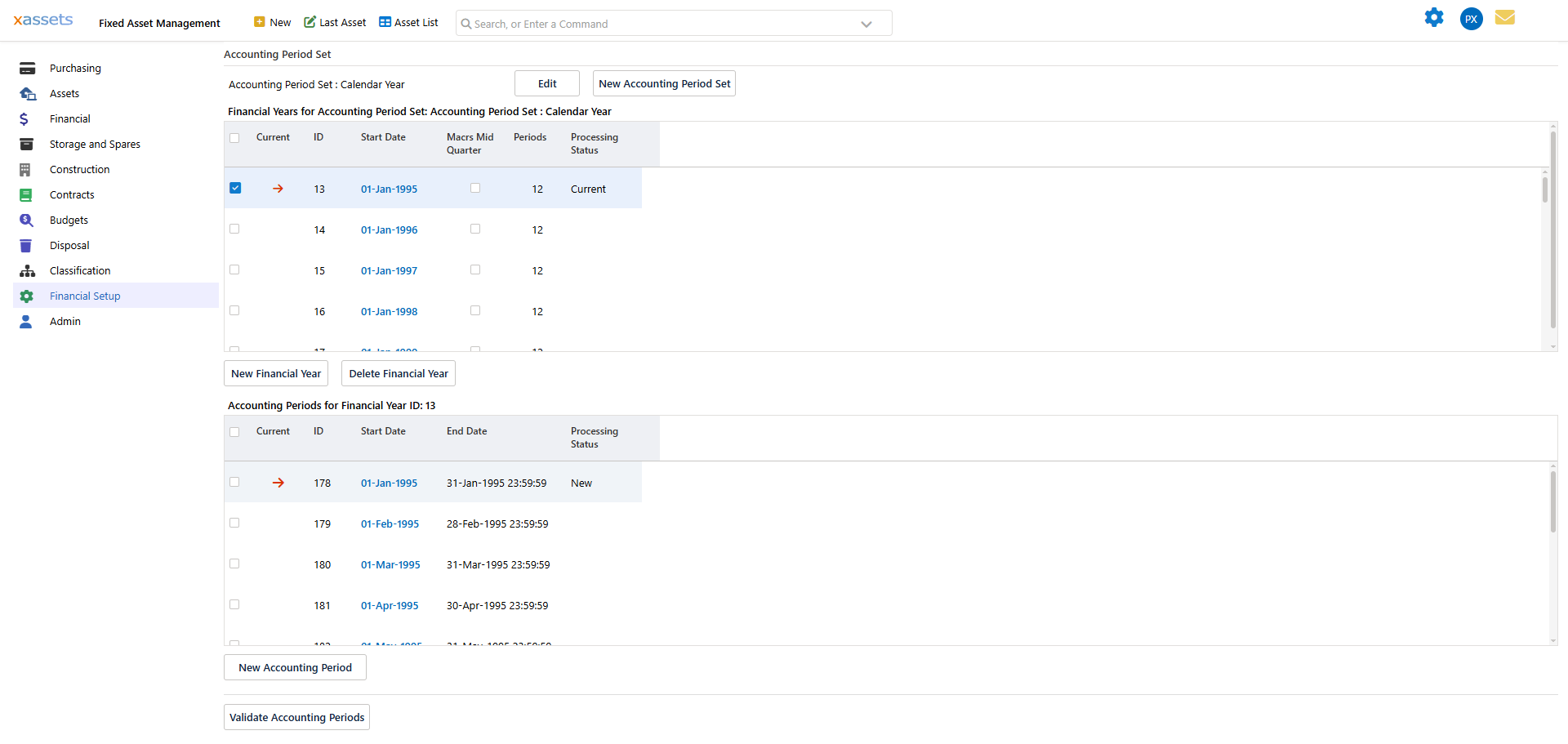Click the Financial dollar icon
Image resolution: width=1568 pixels, height=744 pixels.
(x=27, y=118)
